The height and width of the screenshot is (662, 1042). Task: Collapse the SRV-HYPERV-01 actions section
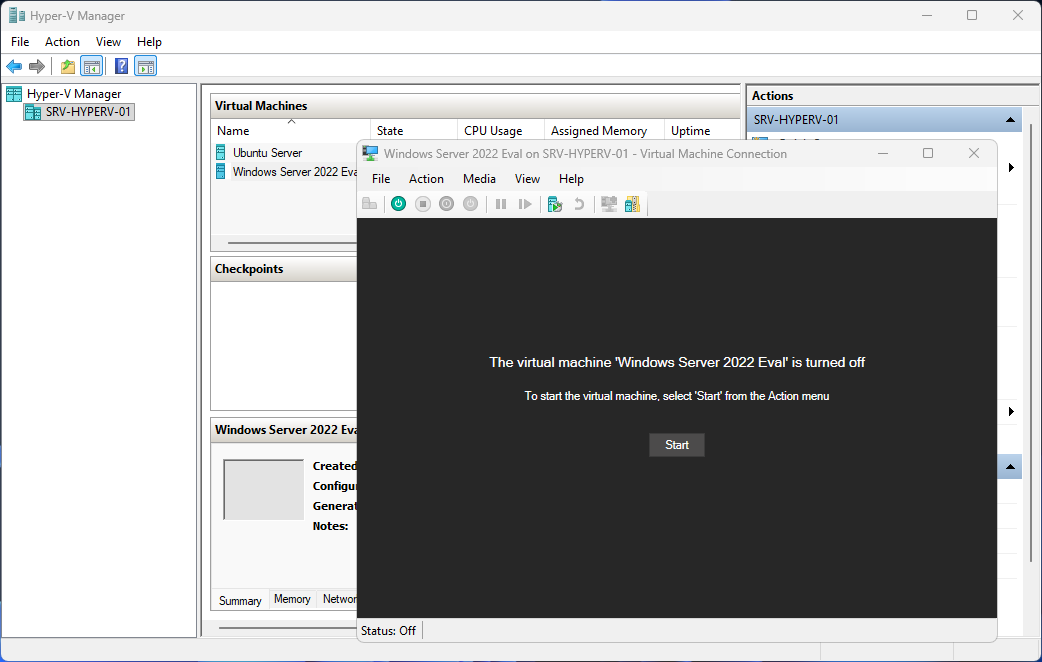(x=1009, y=119)
